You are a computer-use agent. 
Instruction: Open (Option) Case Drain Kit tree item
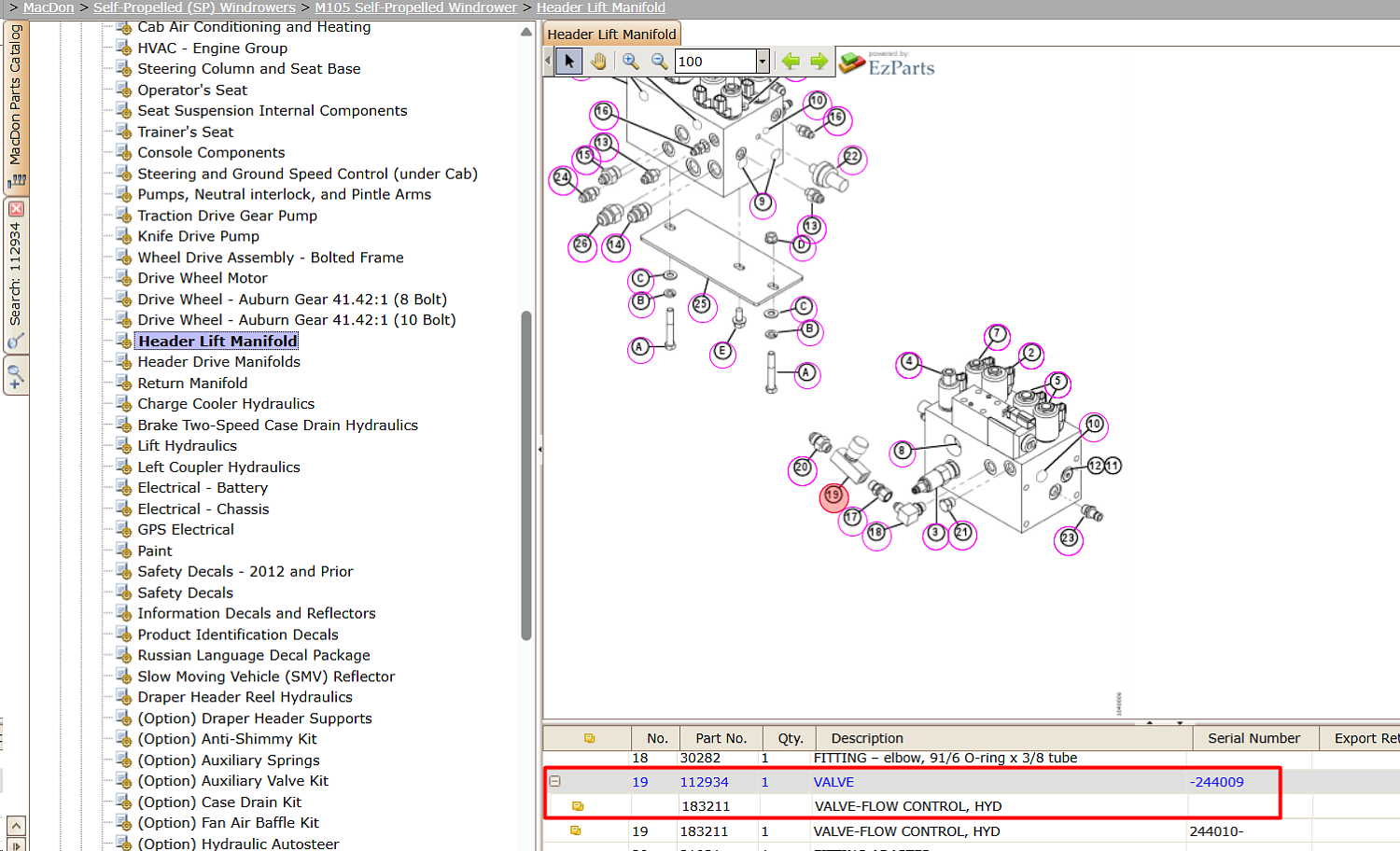pyautogui.click(x=219, y=802)
